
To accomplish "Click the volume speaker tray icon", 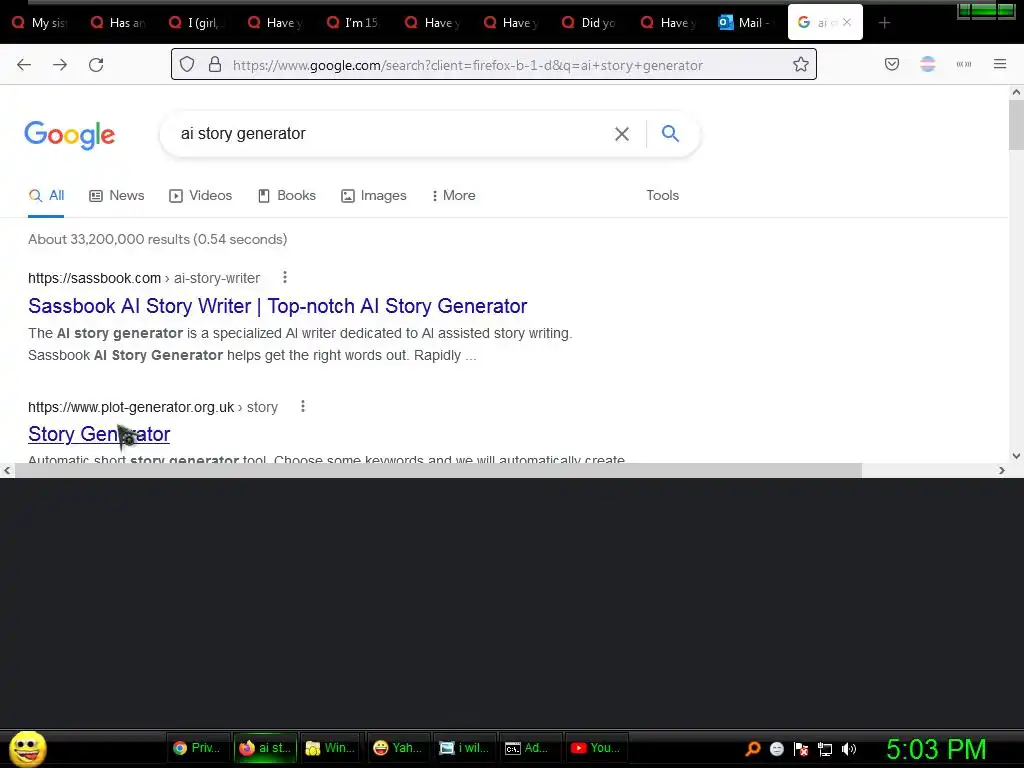I will pyautogui.click(x=849, y=749).
